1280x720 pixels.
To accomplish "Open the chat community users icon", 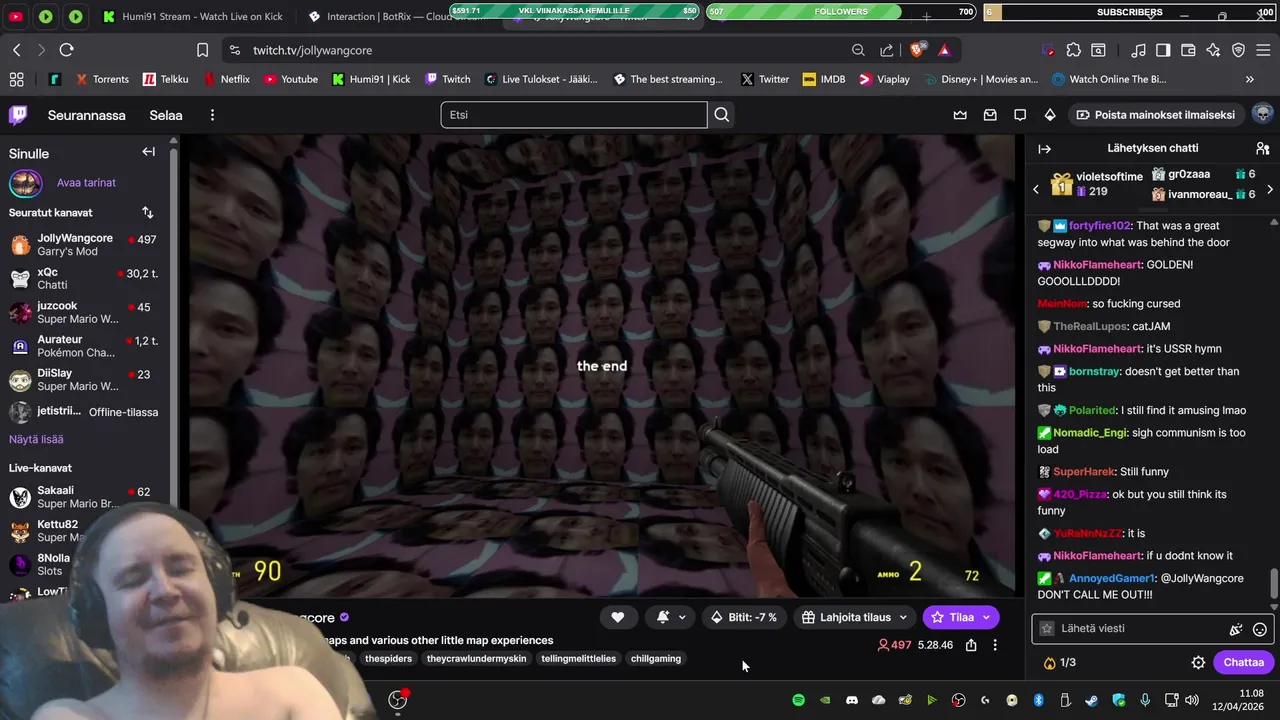I will (1262, 148).
